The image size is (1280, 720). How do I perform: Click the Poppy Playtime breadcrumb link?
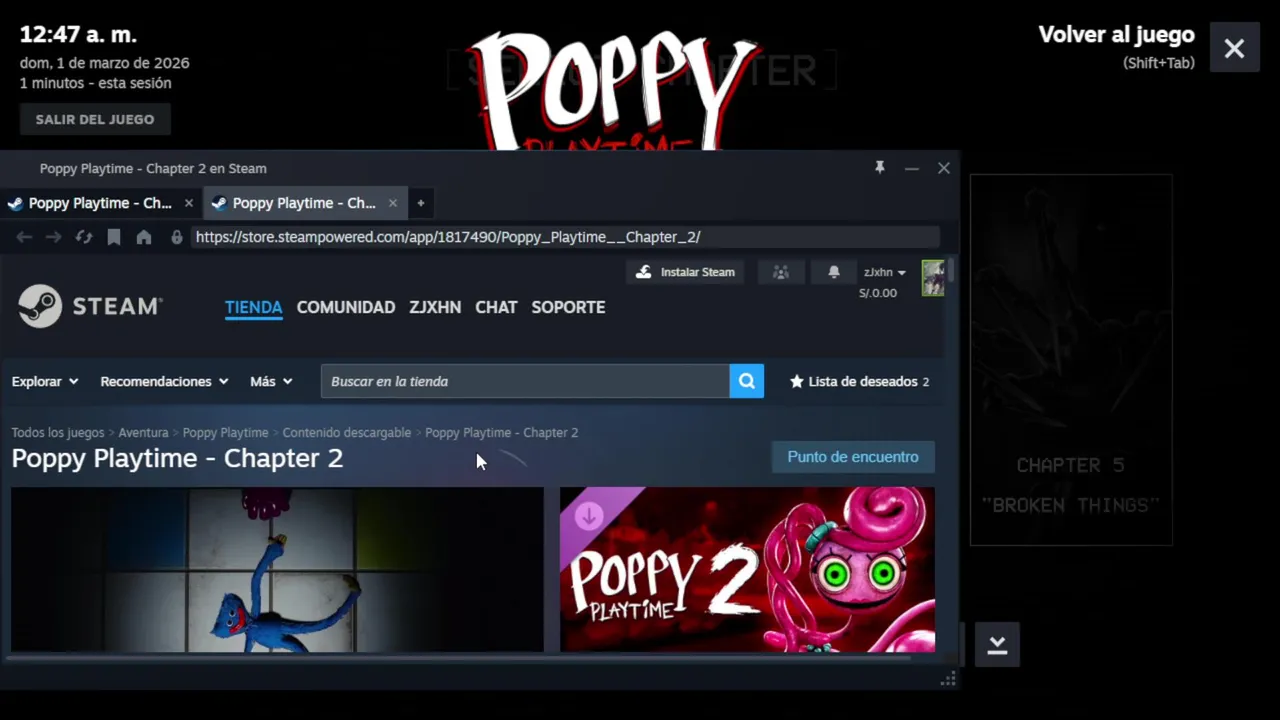click(x=225, y=433)
